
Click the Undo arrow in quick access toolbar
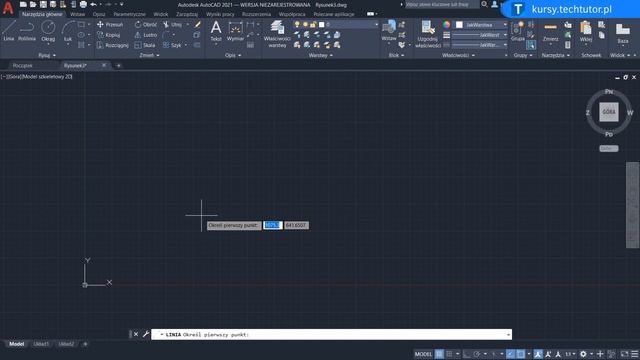point(93,4)
